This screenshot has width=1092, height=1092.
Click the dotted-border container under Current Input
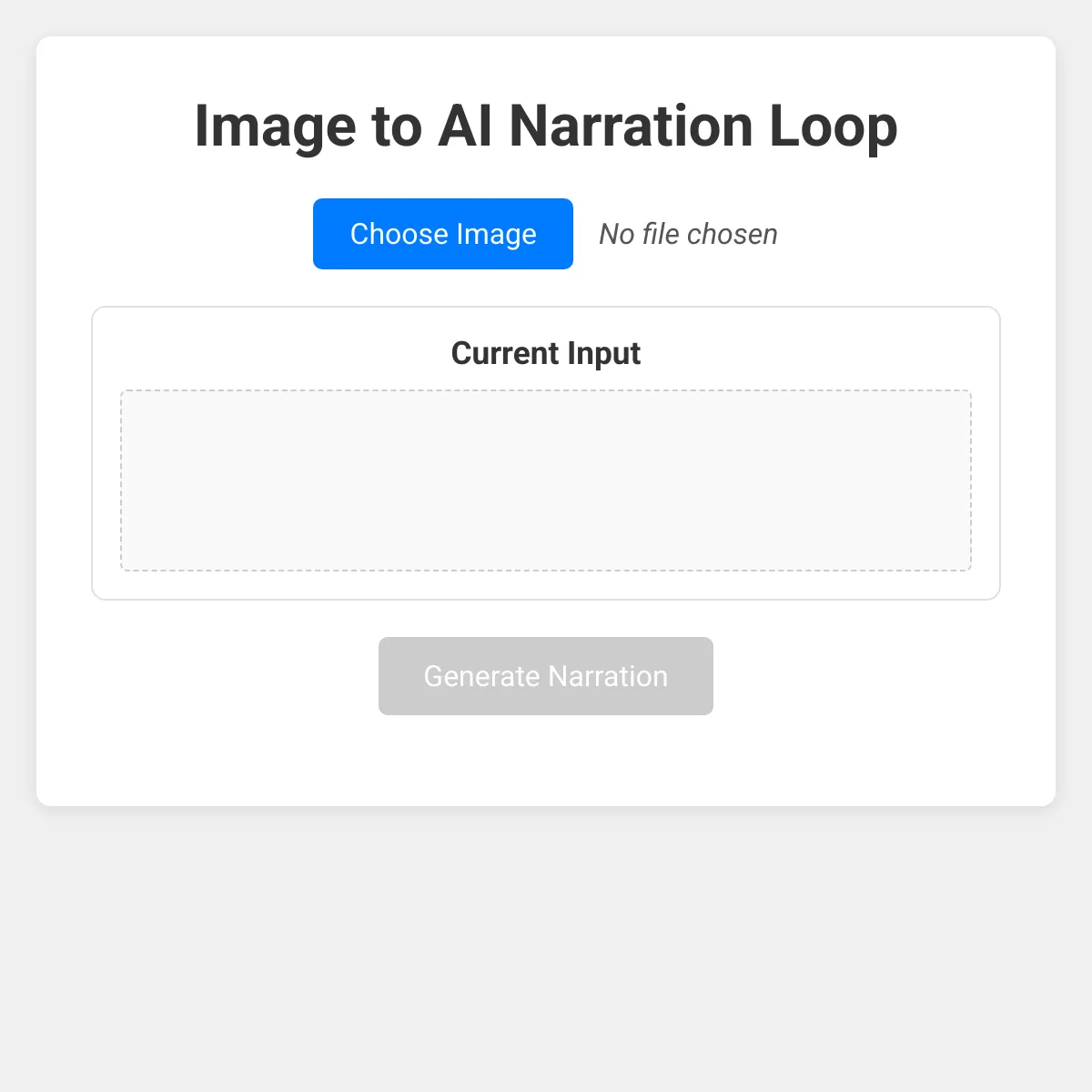click(545, 480)
